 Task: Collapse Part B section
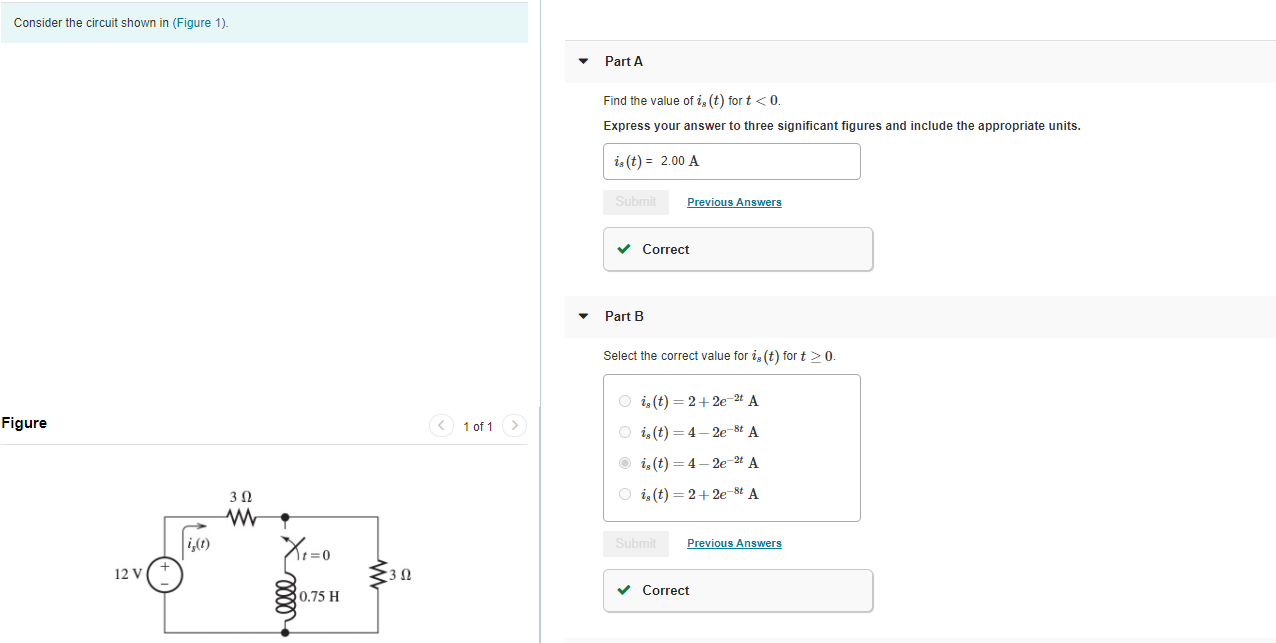(x=583, y=315)
